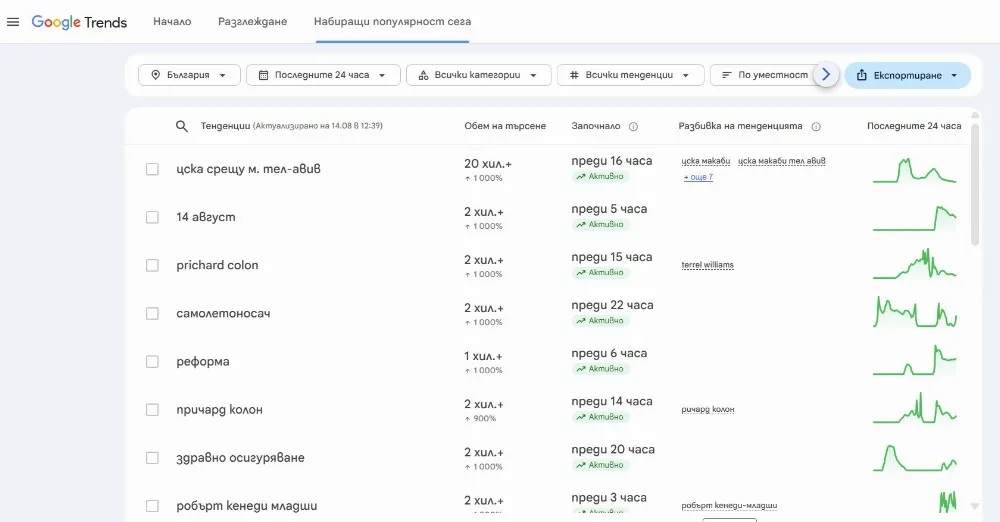Click преди 22 часа start time
Image resolution: width=1000 pixels, height=522 pixels.
(612, 305)
